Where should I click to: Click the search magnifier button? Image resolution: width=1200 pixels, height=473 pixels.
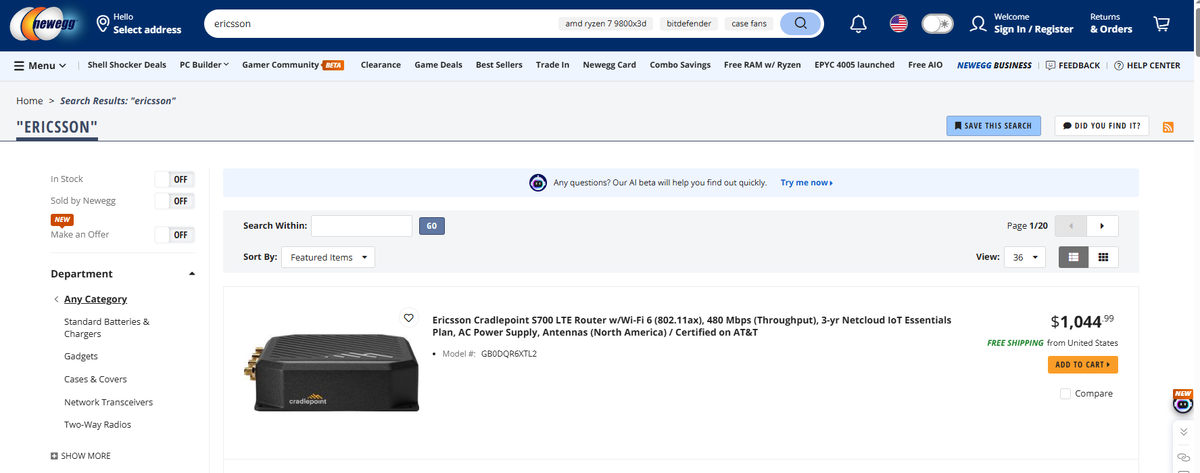coord(800,23)
